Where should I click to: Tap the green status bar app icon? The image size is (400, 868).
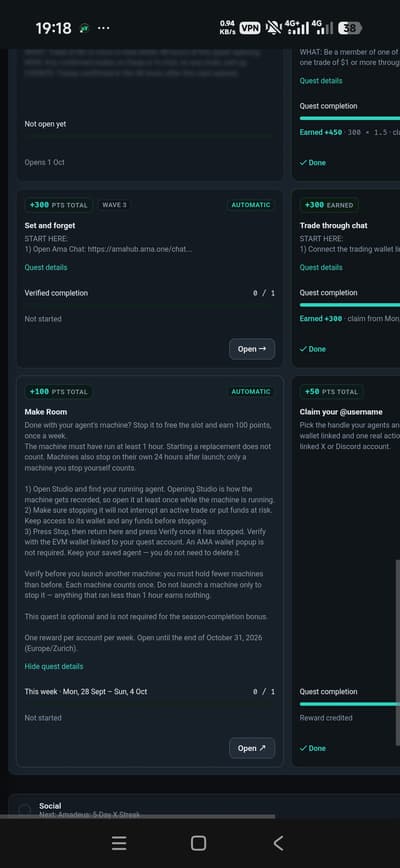click(84, 28)
